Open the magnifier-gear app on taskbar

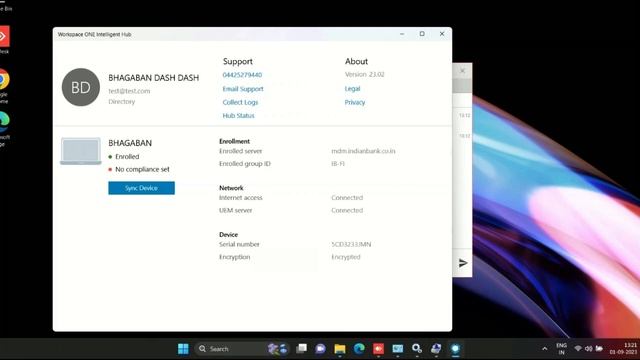417,349
